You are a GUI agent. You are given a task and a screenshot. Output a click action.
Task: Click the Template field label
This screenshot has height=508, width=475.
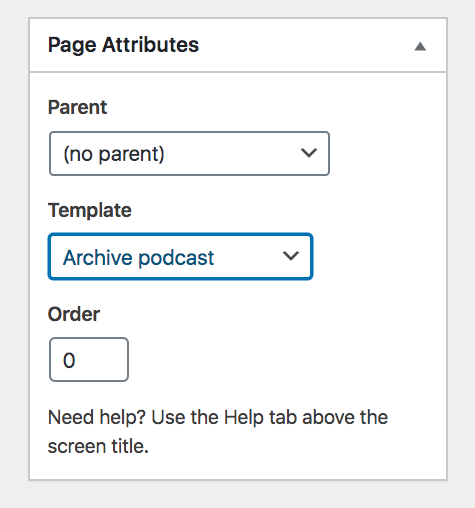coord(90,210)
